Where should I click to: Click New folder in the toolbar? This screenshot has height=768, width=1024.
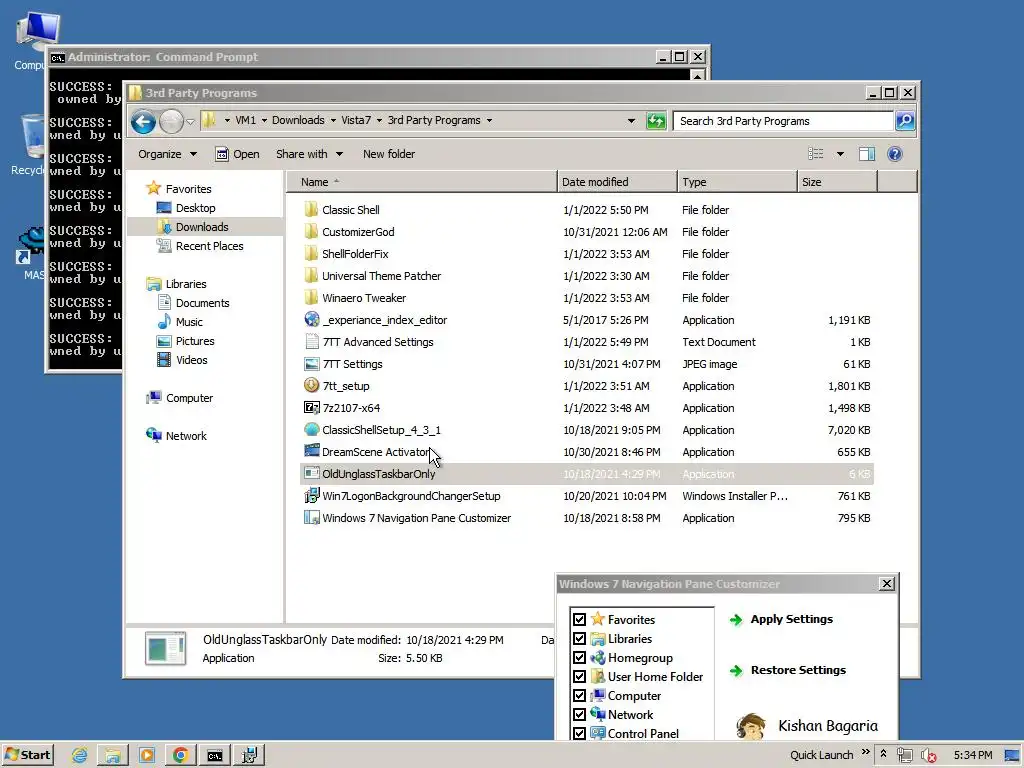(389, 154)
